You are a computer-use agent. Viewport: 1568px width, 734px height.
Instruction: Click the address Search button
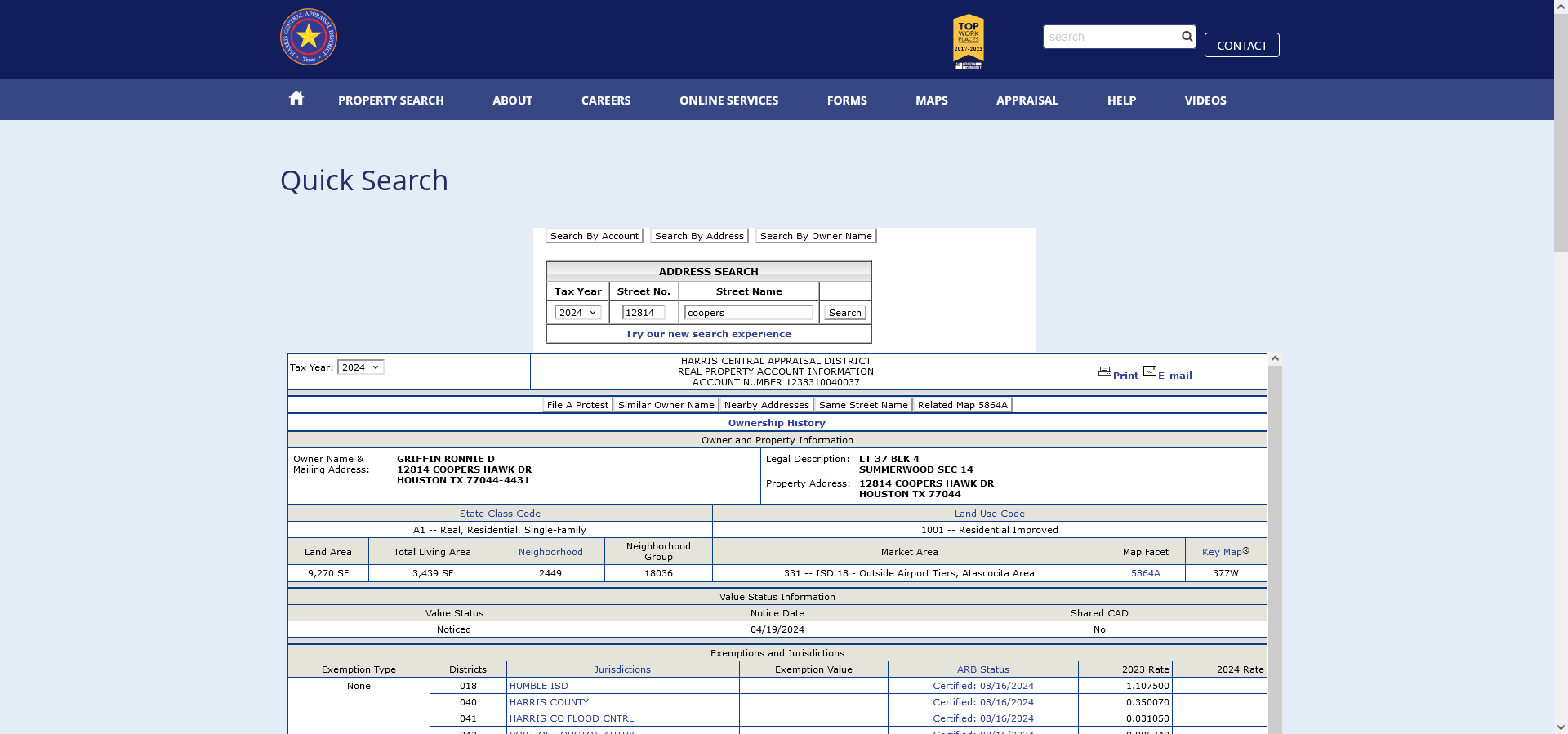click(845, 313)
